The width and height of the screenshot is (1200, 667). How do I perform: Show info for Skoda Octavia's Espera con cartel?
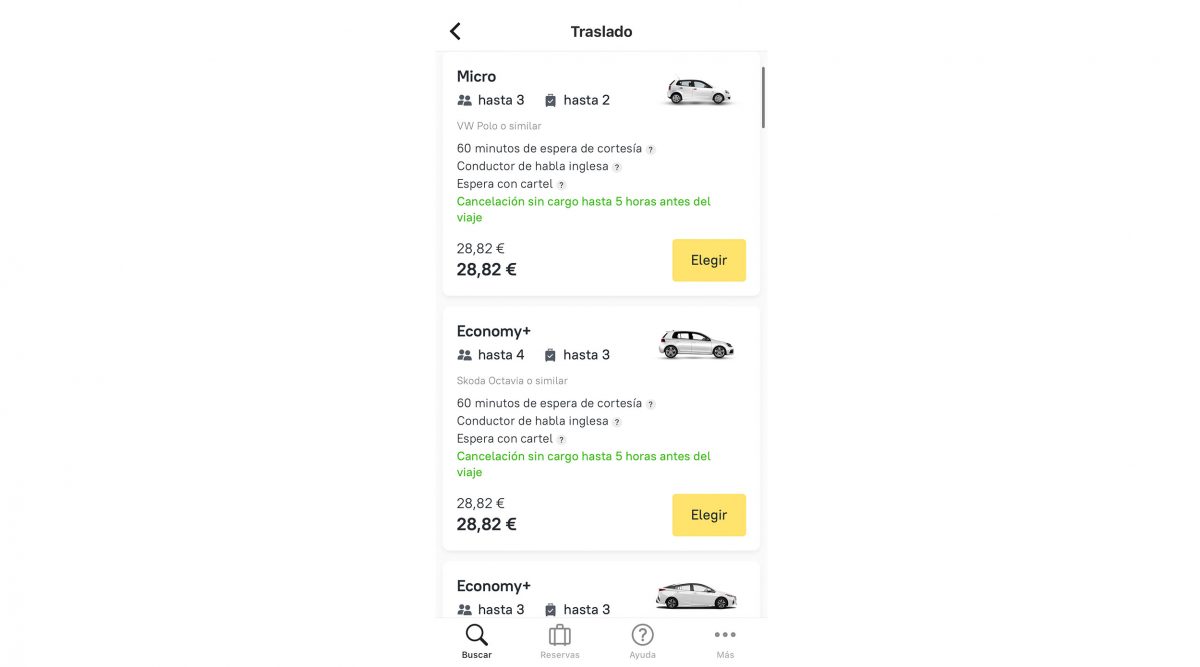(561, 439)
